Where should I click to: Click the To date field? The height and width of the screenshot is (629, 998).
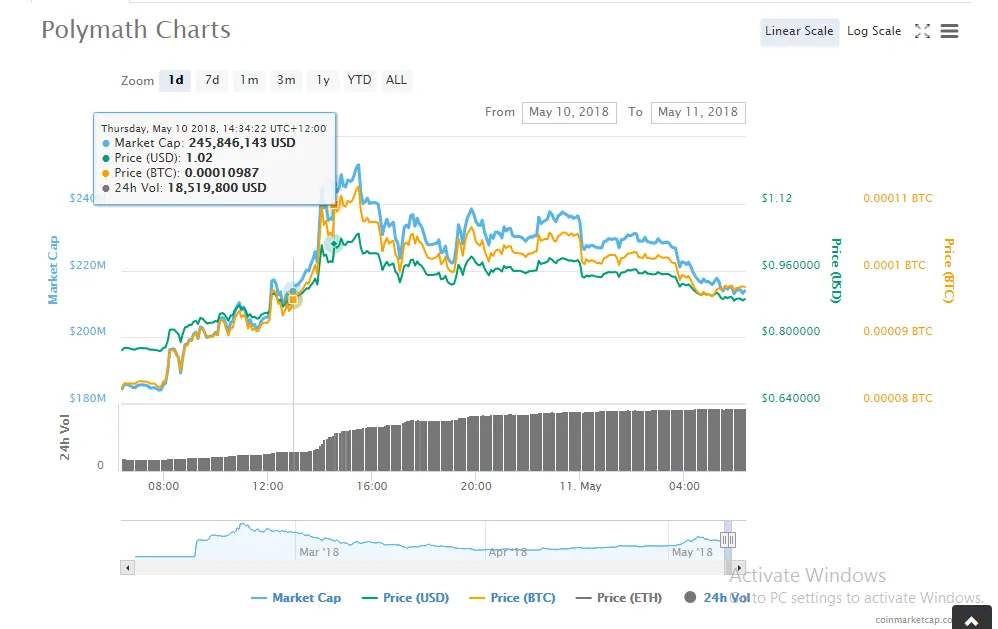[x=698, y=112]
